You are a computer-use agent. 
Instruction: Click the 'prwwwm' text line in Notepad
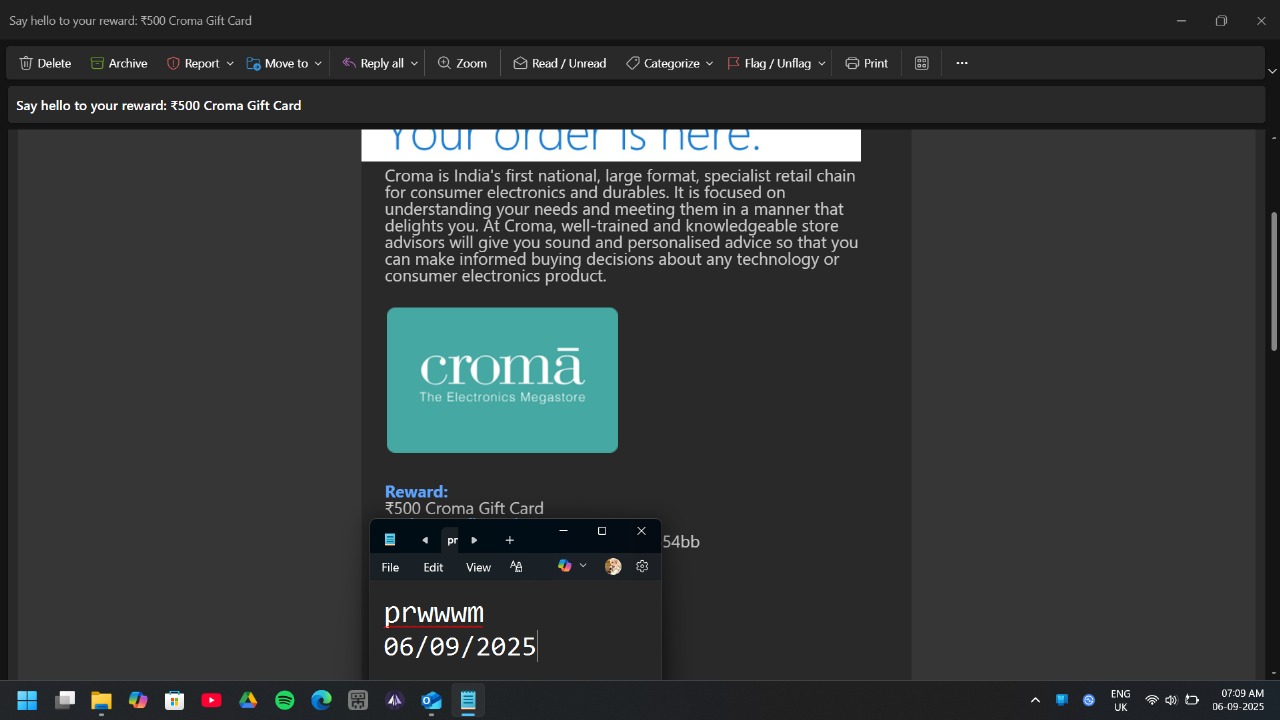coord(434,613)
